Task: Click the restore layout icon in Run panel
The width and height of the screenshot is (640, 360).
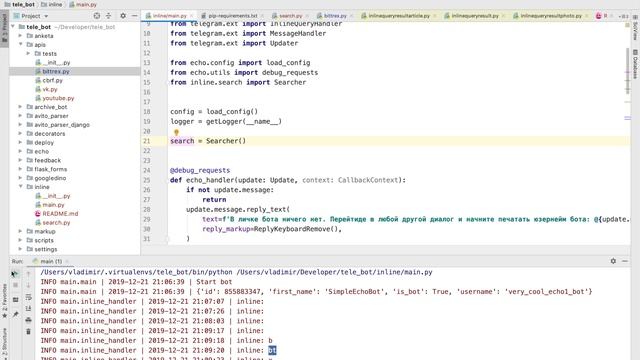Action: point(16,300)
